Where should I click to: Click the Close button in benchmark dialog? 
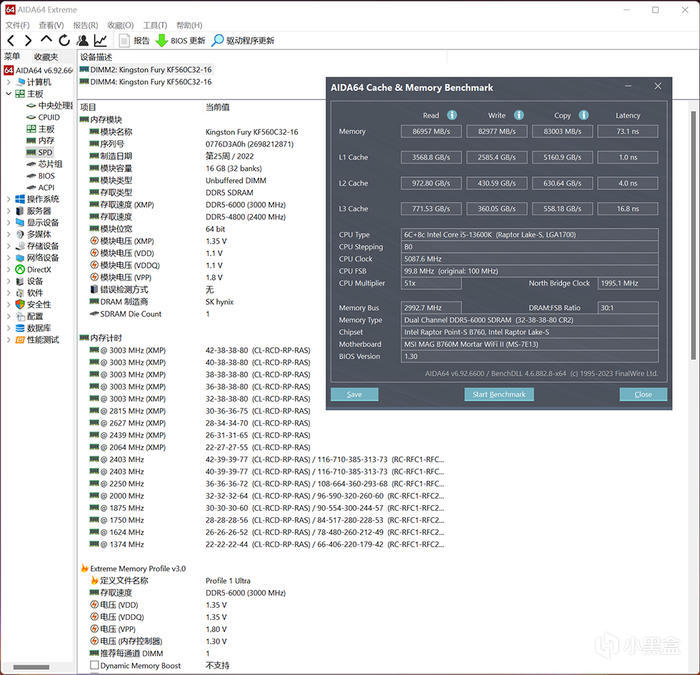(643, 394)
